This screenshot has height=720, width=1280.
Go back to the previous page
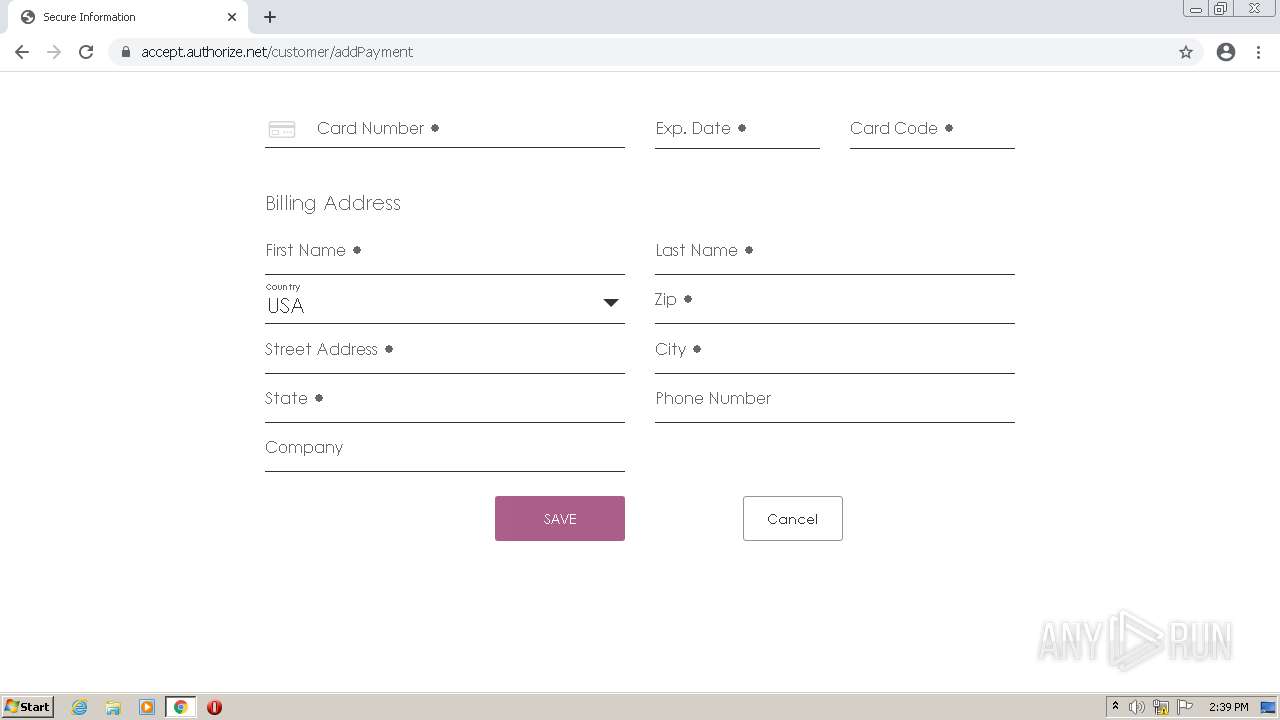[22, 52]
